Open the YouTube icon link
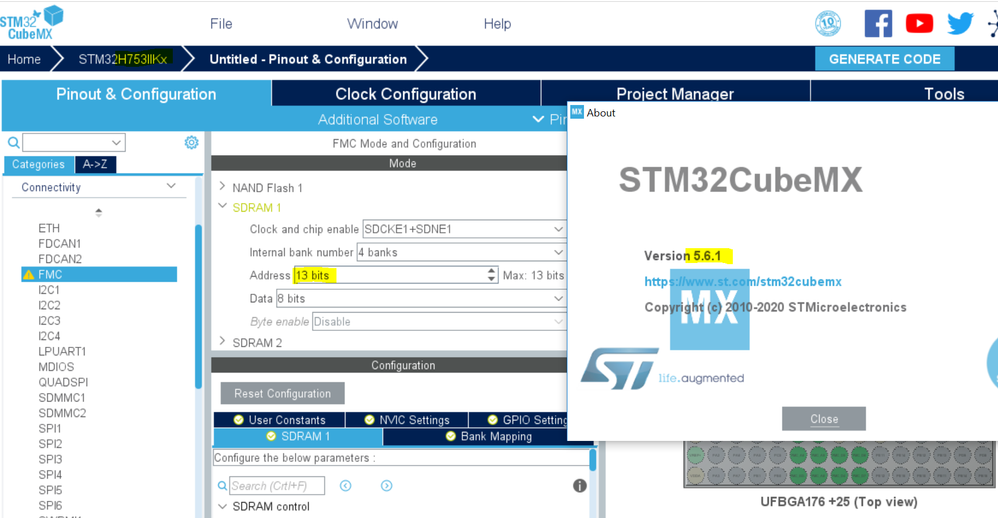Screen dimensions: 998x518 [x=919, y=24]
